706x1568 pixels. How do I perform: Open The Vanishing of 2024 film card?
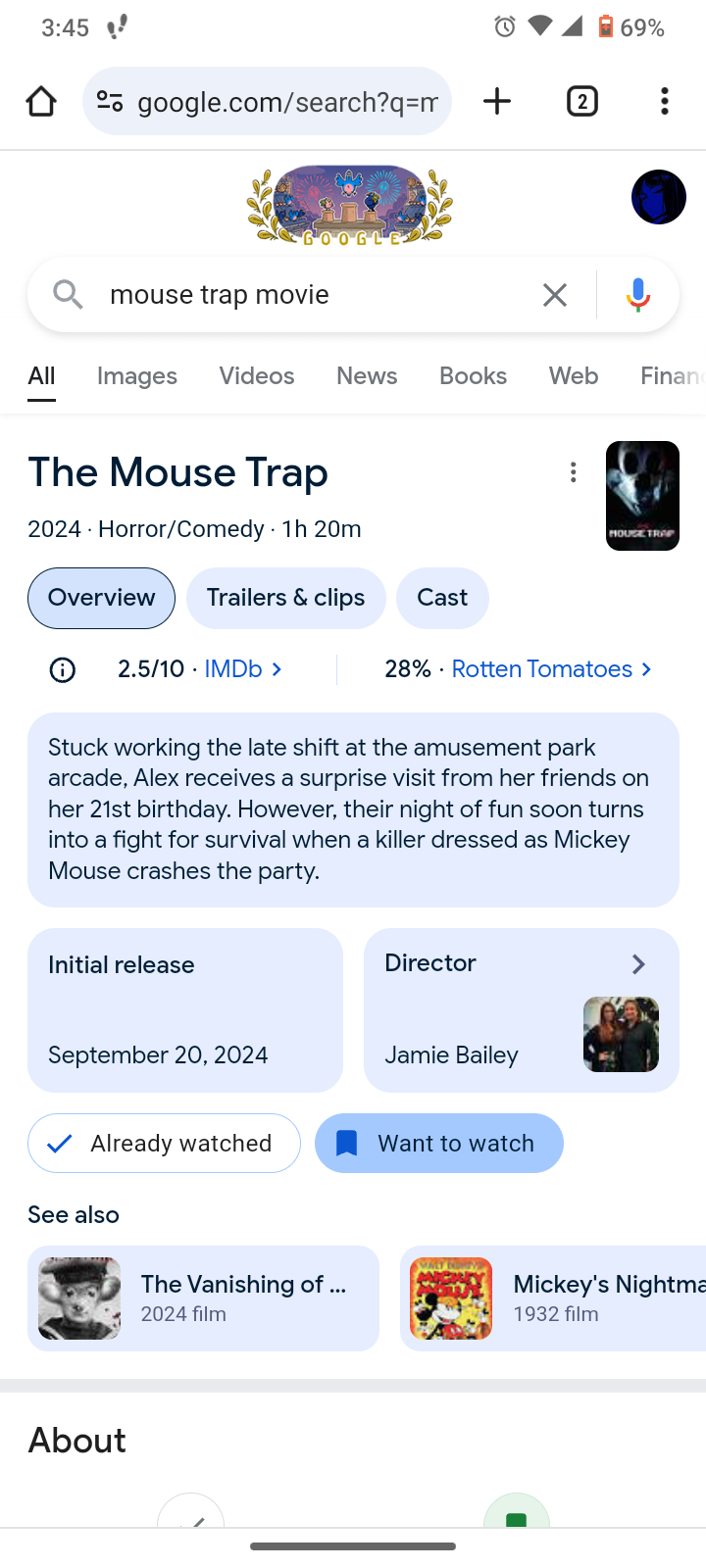[203, 1298]
